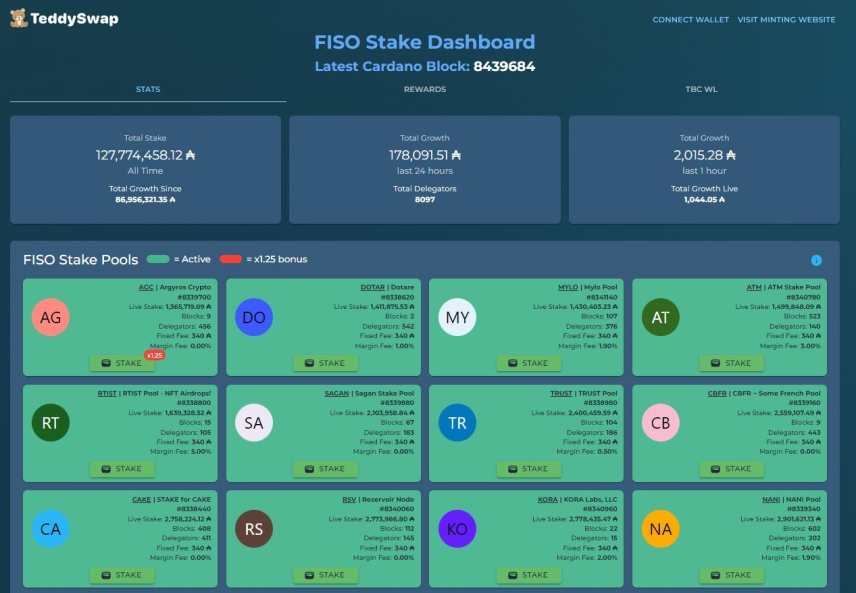Open the AGC ticker link
Image resolution: width=856 pixels, height=593 pixels.
tap(146, 287)
